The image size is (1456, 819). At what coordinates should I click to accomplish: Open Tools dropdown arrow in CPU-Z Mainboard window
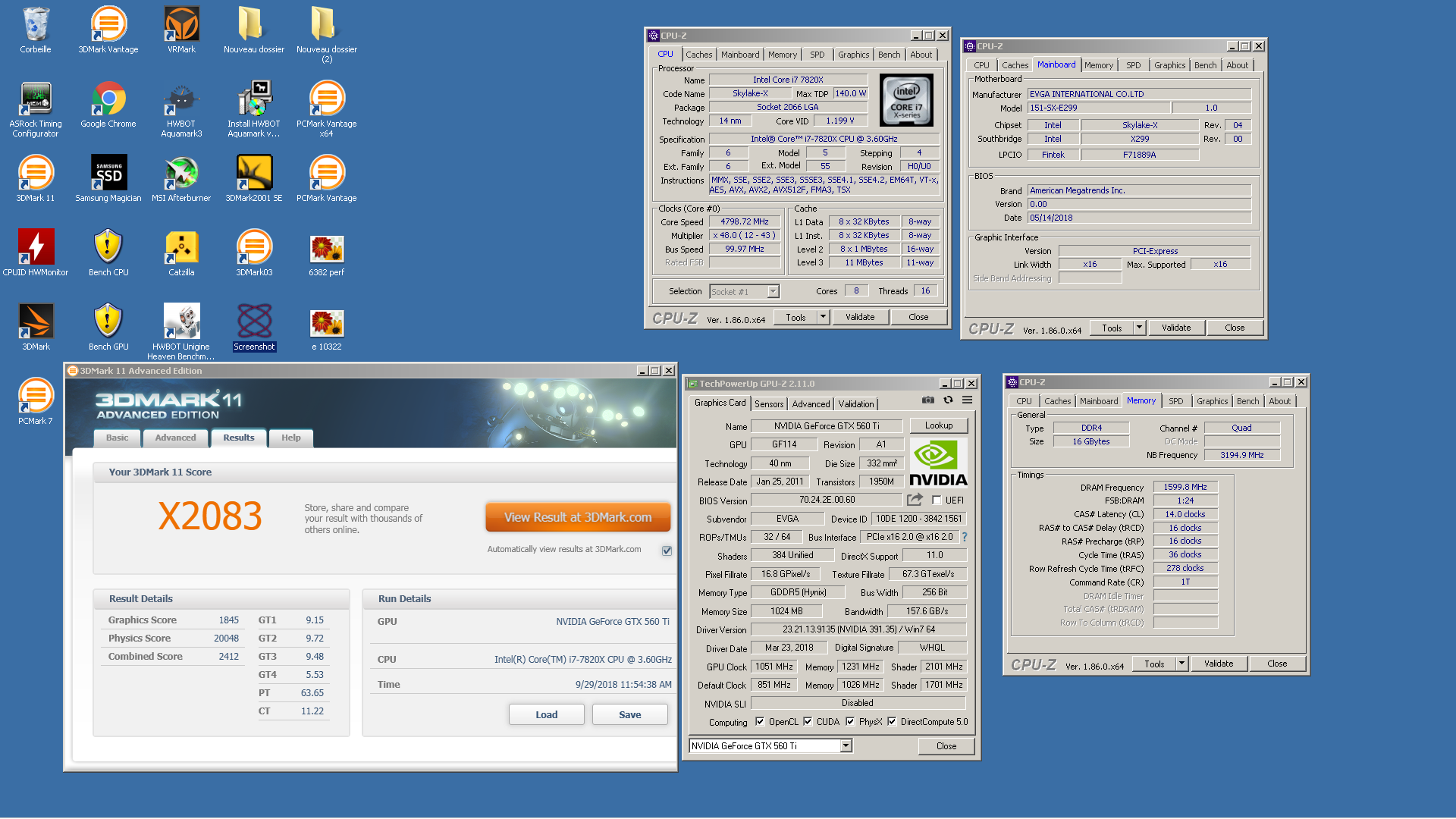tap(1139, 328)
